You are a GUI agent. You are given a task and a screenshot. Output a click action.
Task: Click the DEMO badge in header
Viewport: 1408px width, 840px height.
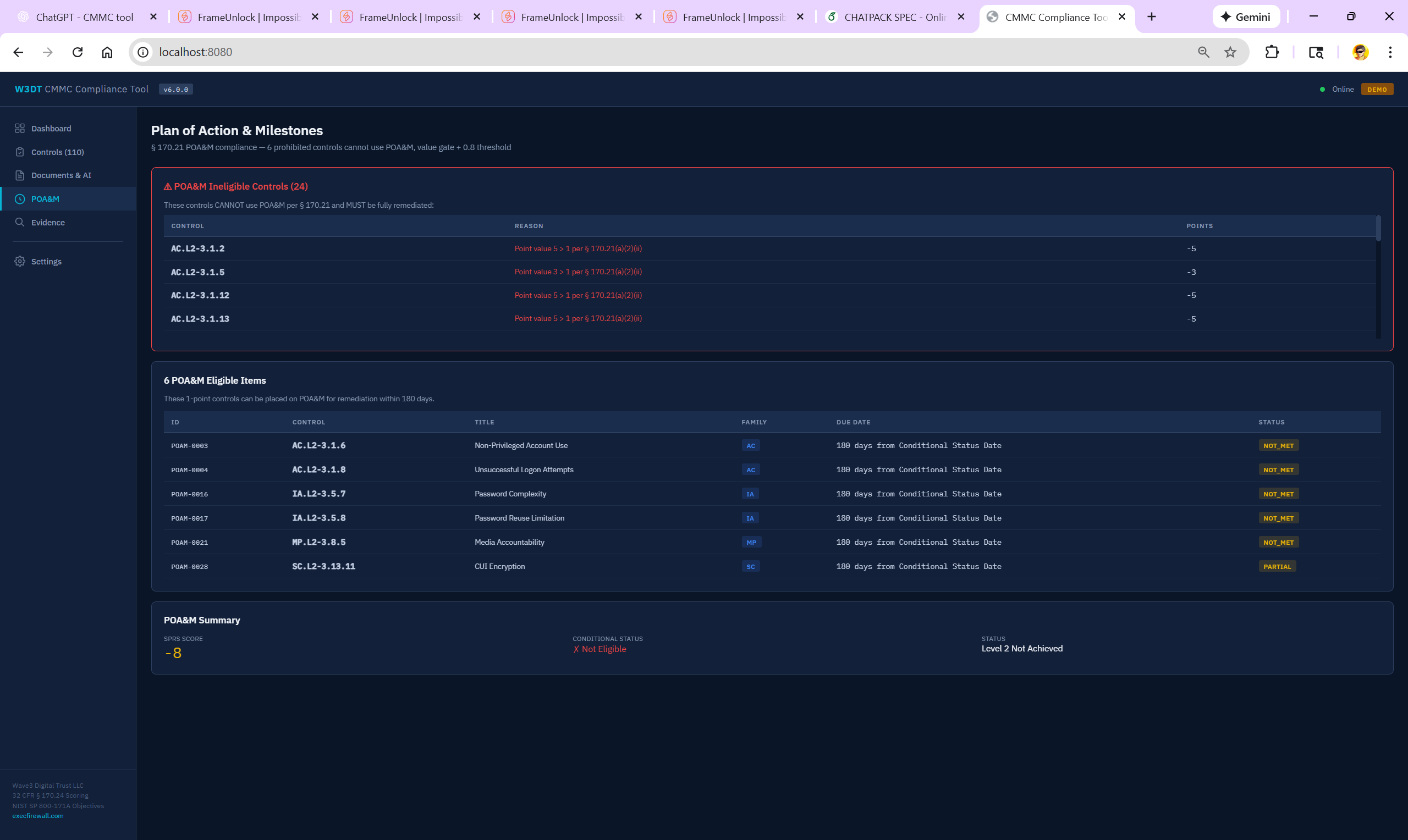[1376, 90]
